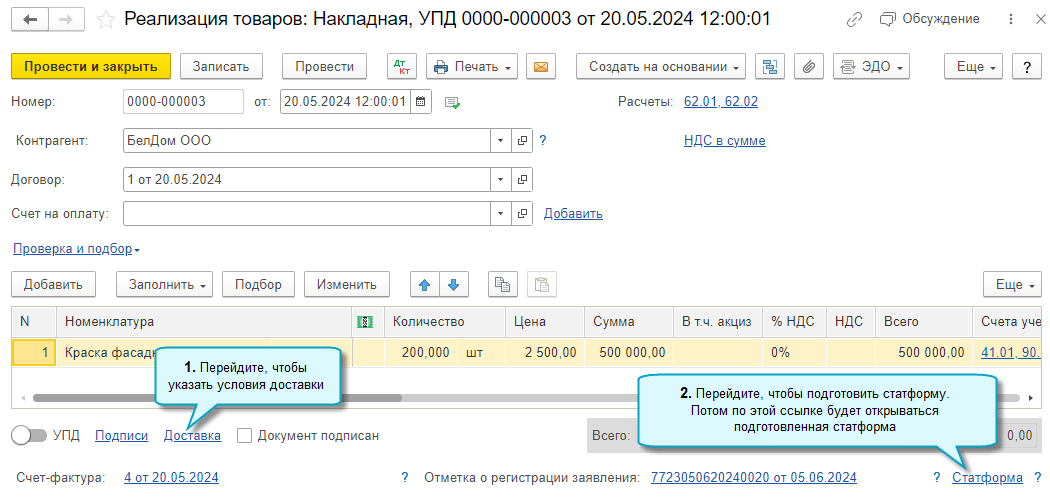1050x499 pixels.
Task: Click the Номер input field
Action: click(183, 102)
